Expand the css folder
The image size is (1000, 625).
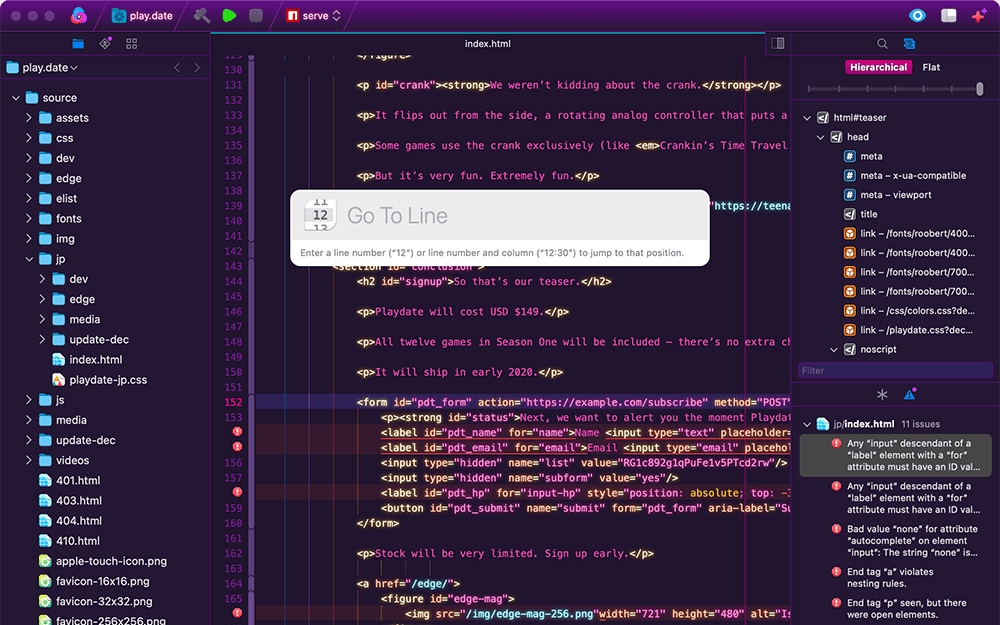pos(29,138)
